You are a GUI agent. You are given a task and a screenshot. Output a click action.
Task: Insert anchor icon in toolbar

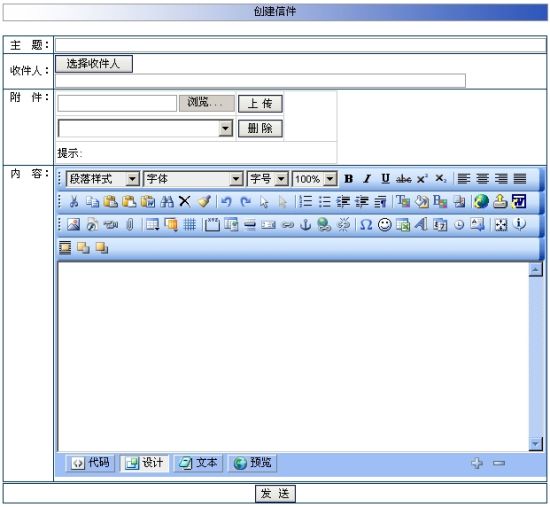pos(306,225)
